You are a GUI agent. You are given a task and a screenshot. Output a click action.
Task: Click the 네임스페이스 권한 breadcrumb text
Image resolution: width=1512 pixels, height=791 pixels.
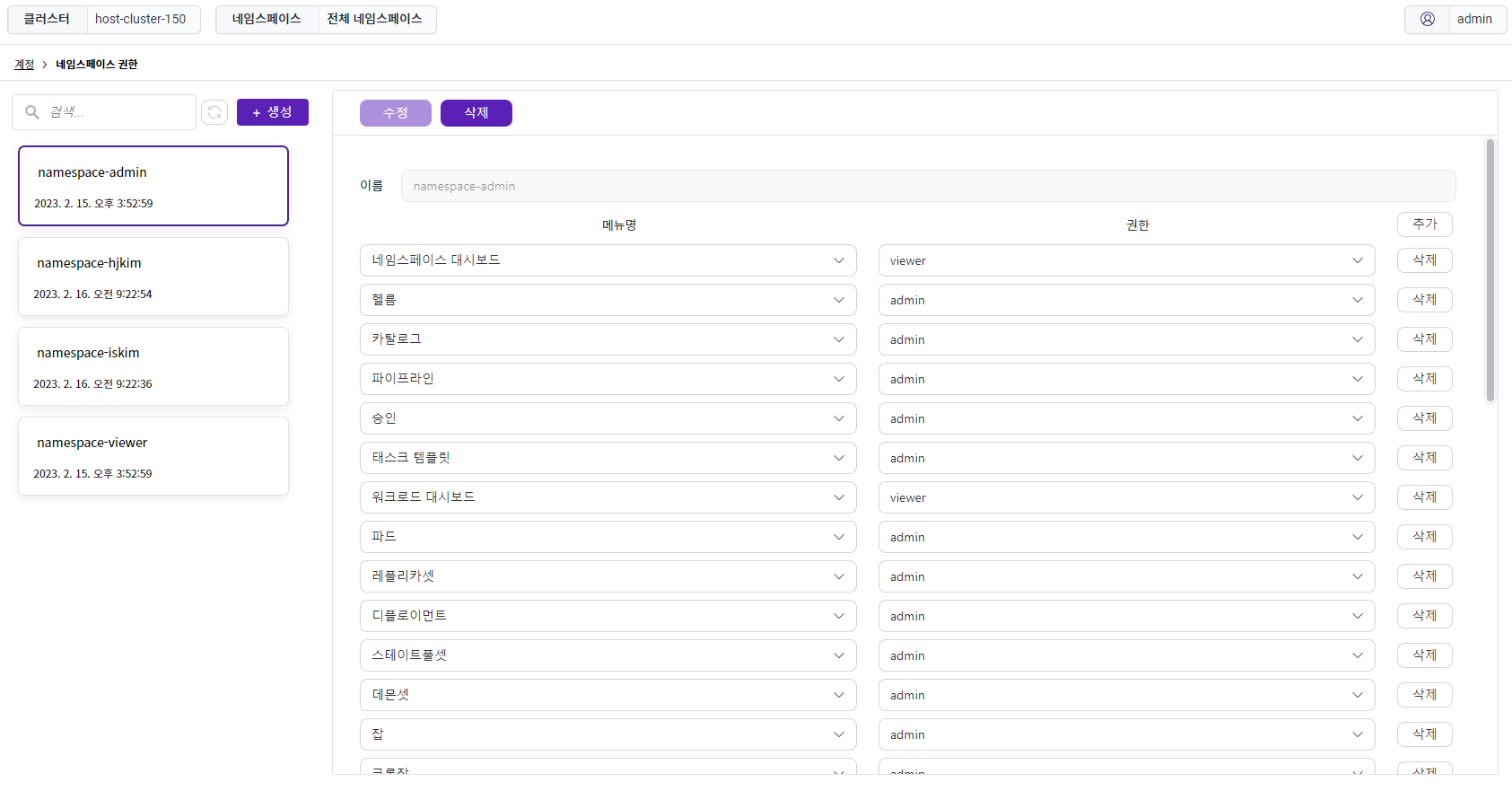97,65
